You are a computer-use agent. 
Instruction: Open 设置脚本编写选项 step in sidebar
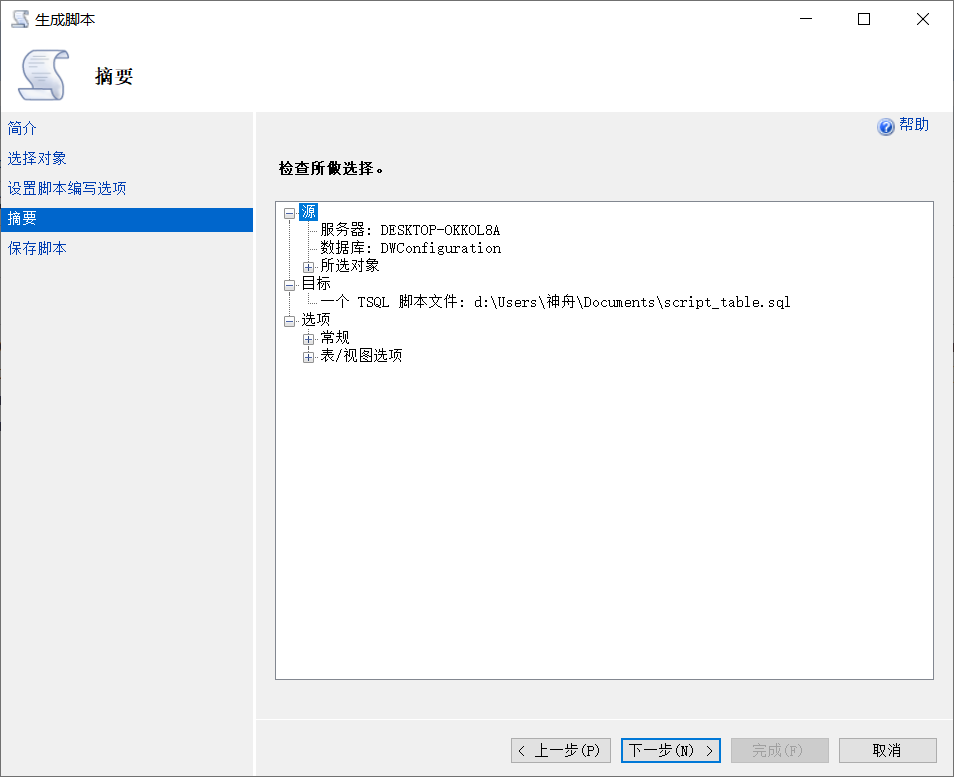[x=67, y=188]
